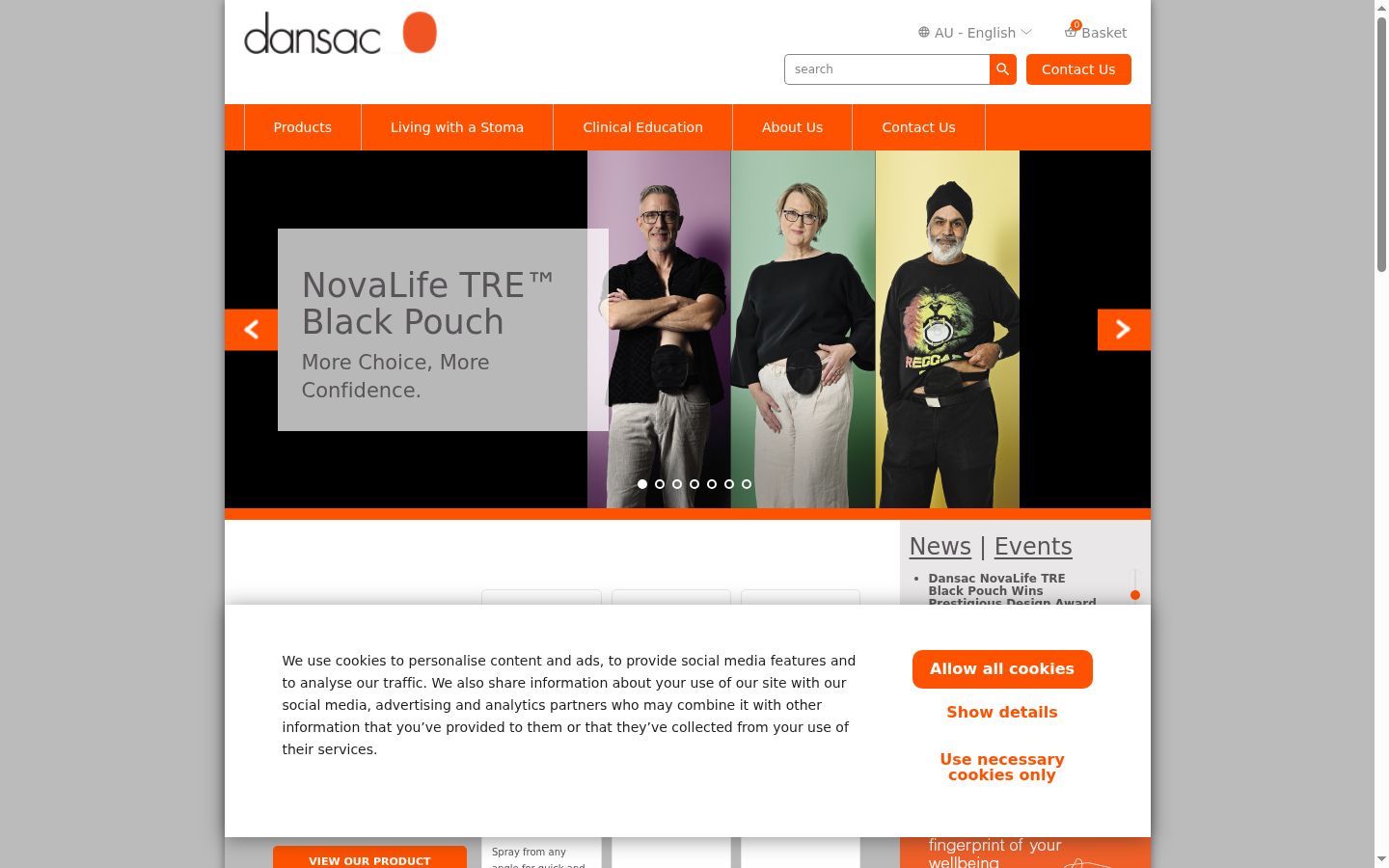Select the last carousel dot

point(747,484)
